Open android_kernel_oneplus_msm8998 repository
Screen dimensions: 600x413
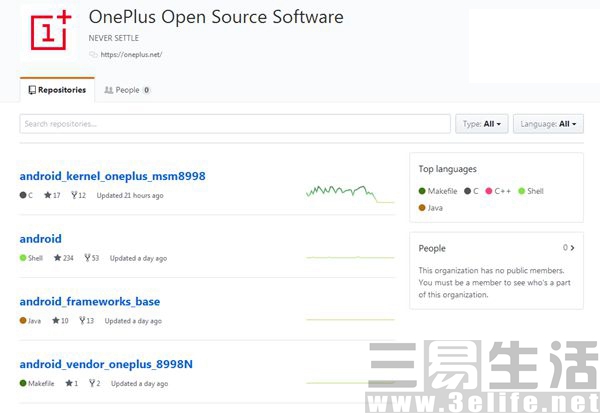coord(112,176)
